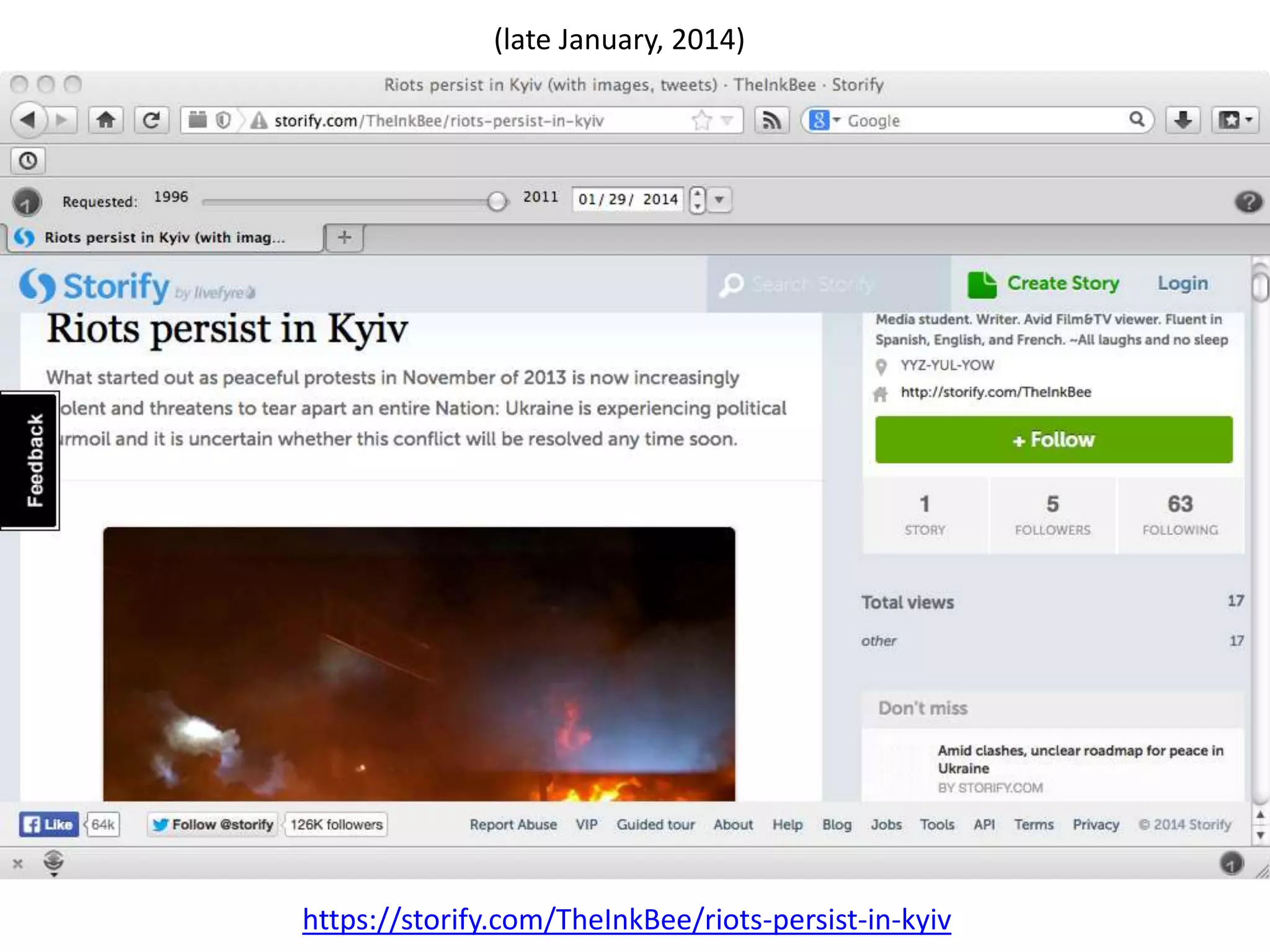The height and width of the screenshot is (952, 1270).
Task: Click the Terms footer link
Action: click(x=1034, y=825)
